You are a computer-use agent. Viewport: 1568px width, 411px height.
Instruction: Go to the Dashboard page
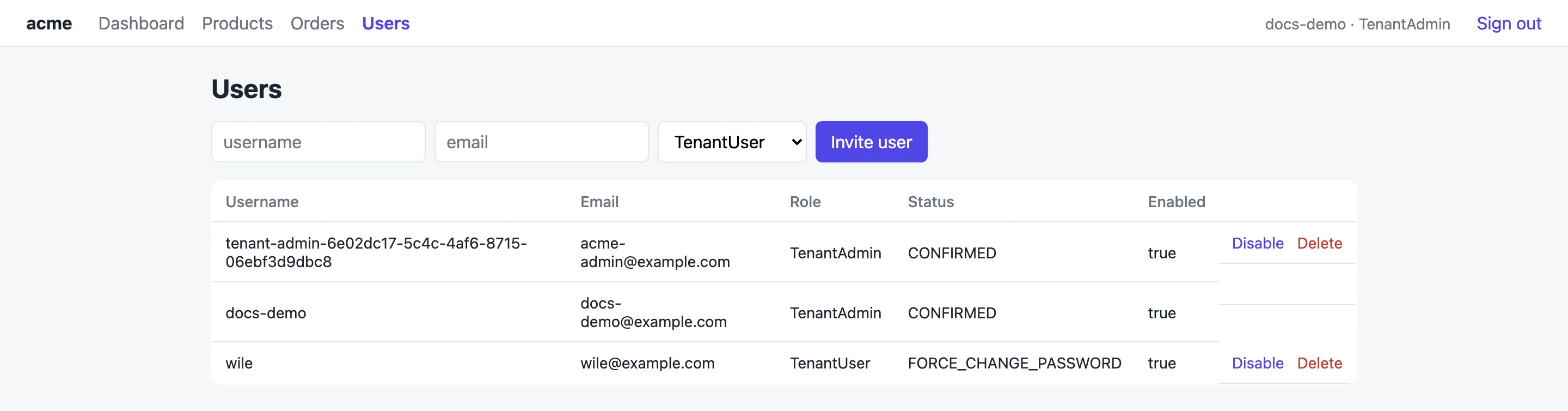pos(141,23)
